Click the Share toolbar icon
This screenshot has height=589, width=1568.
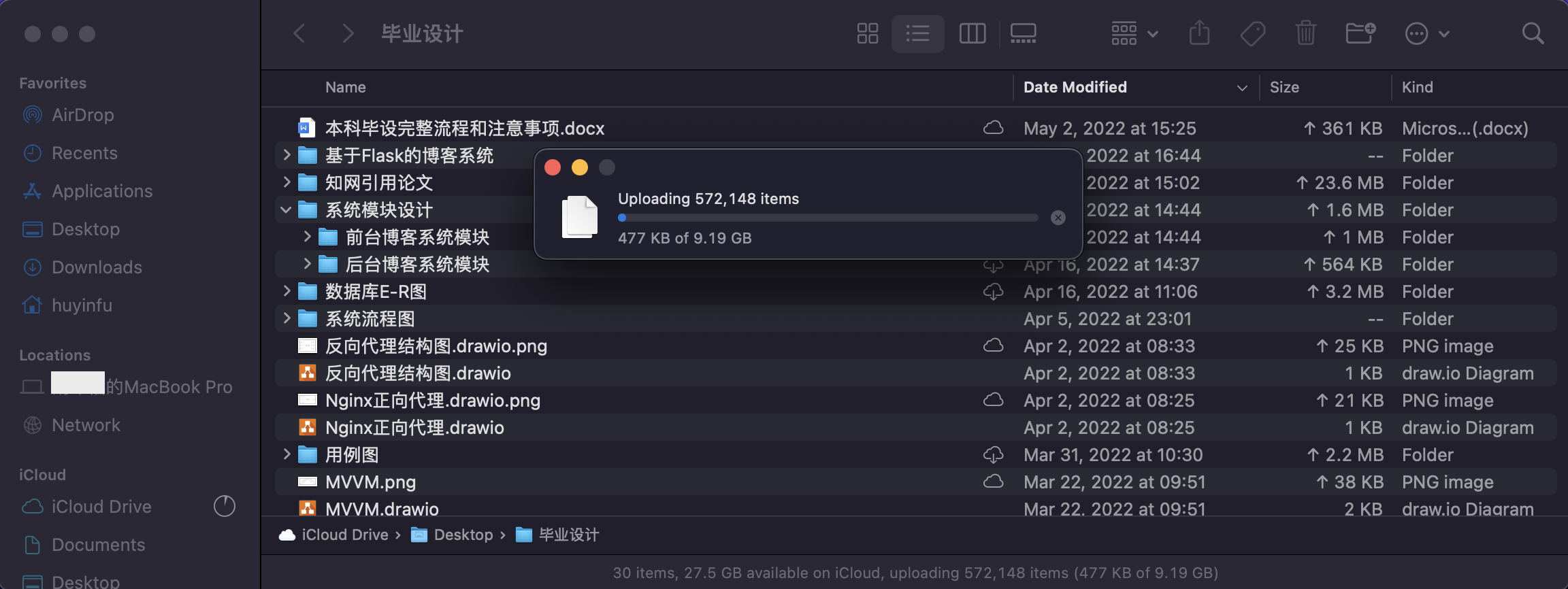1199,33
